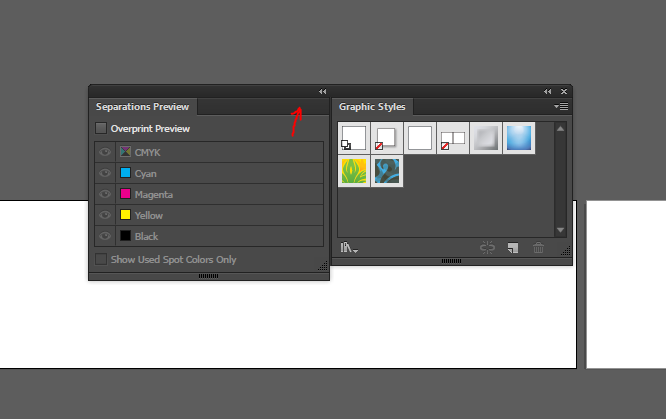Enable the Overprint Preview checkbox
The height and width of the screenshot is (419, 666).
point(101,128)
